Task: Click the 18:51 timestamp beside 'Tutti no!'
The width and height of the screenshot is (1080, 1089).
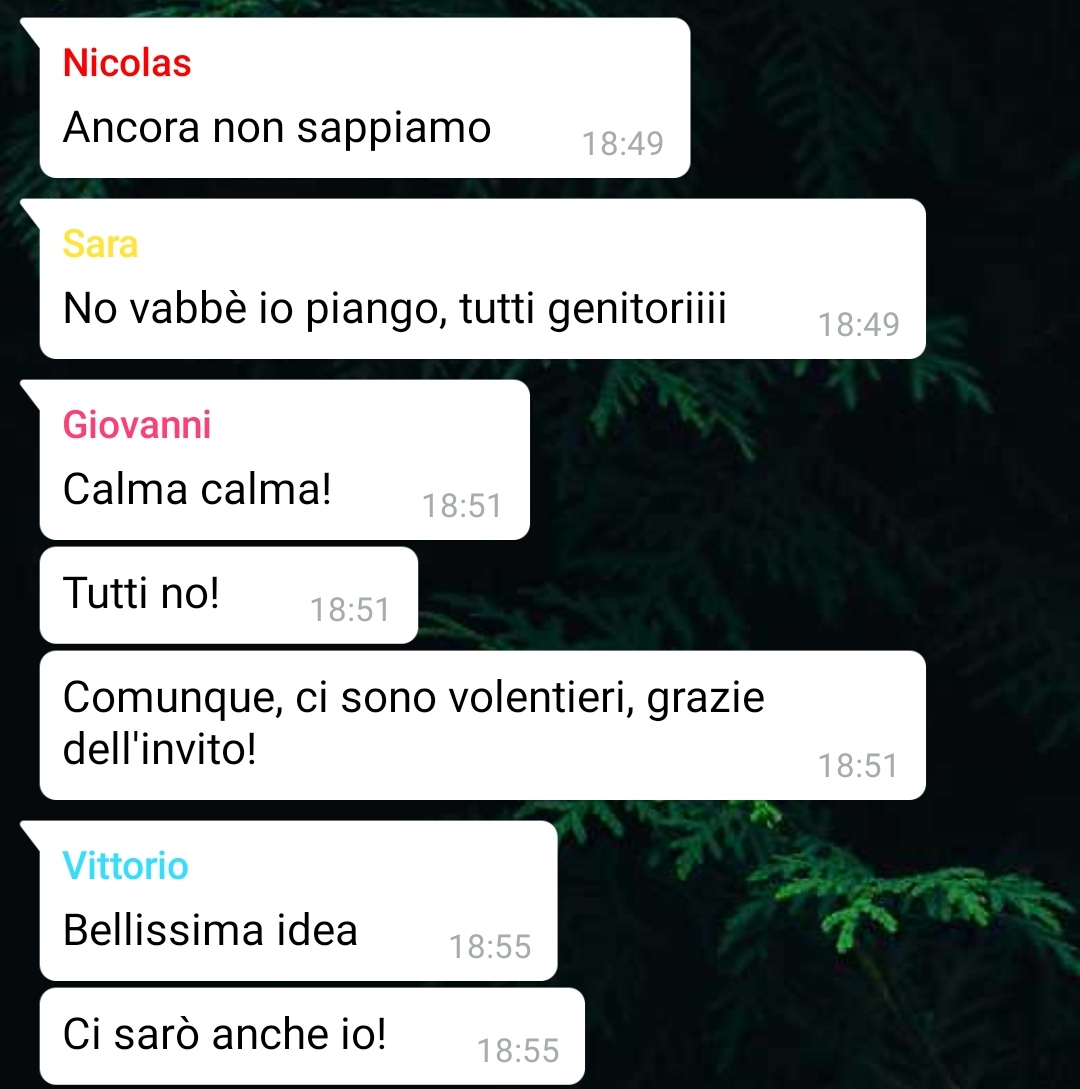Action: pyautogui.click(x=350, y=610)
